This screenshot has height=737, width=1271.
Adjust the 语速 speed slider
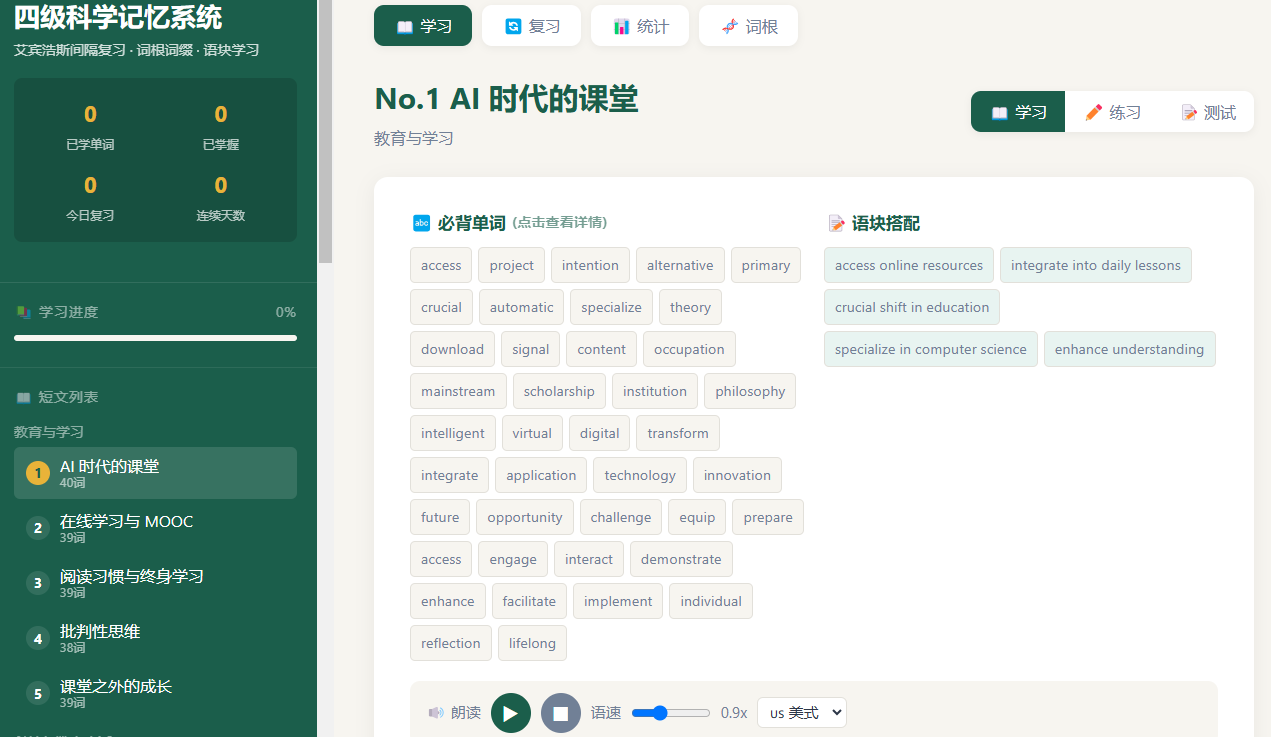pyautogui.click(x=671, y=713)
